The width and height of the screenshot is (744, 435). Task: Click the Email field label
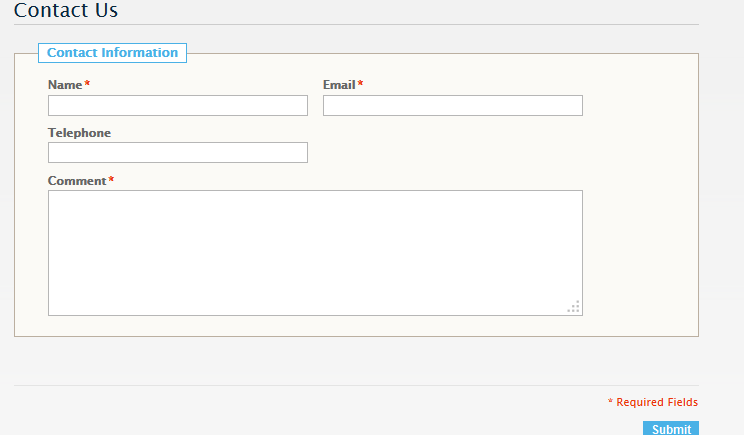point(339,85)
